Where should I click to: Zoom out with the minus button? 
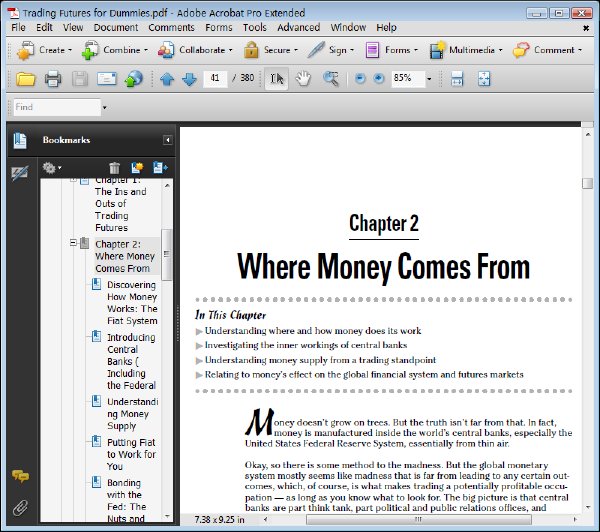click(360, 78)
